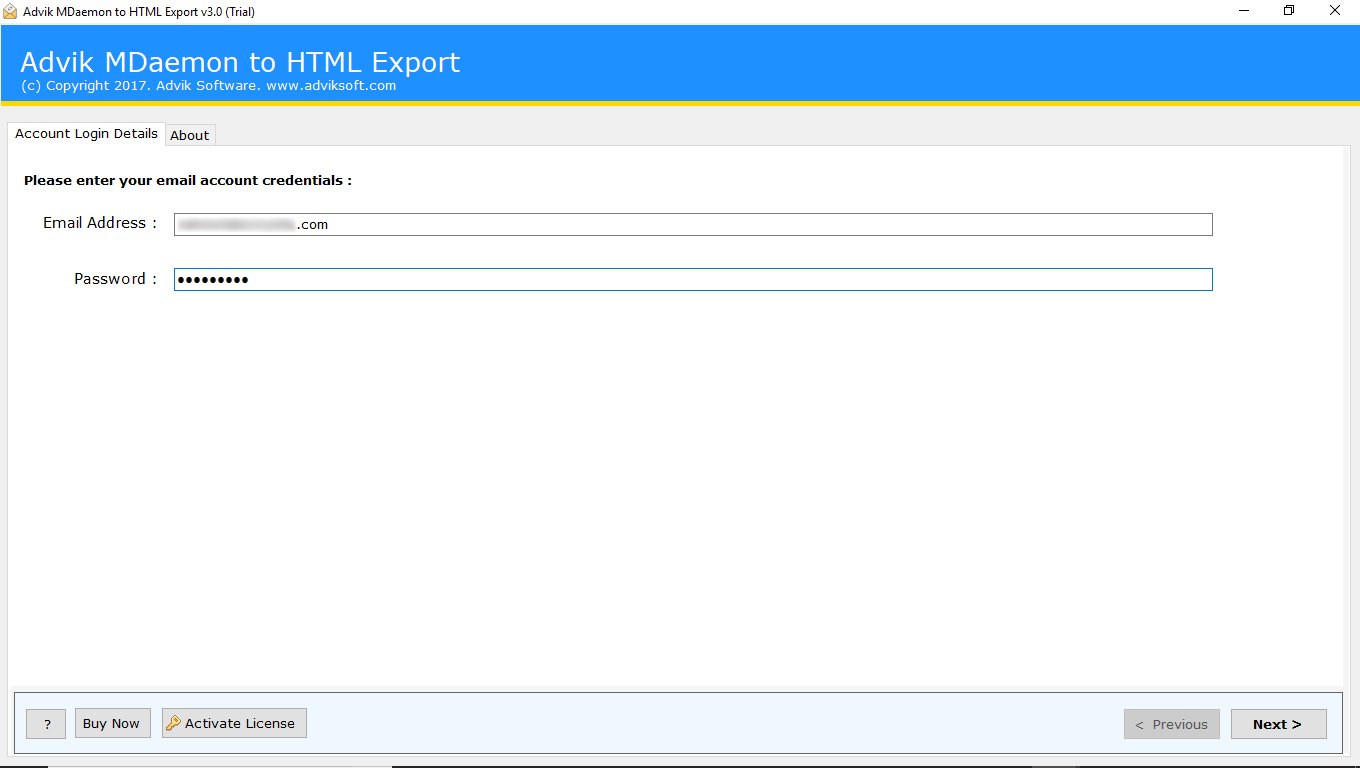
Task: Focus the Password input field
Action: point(693,279)
